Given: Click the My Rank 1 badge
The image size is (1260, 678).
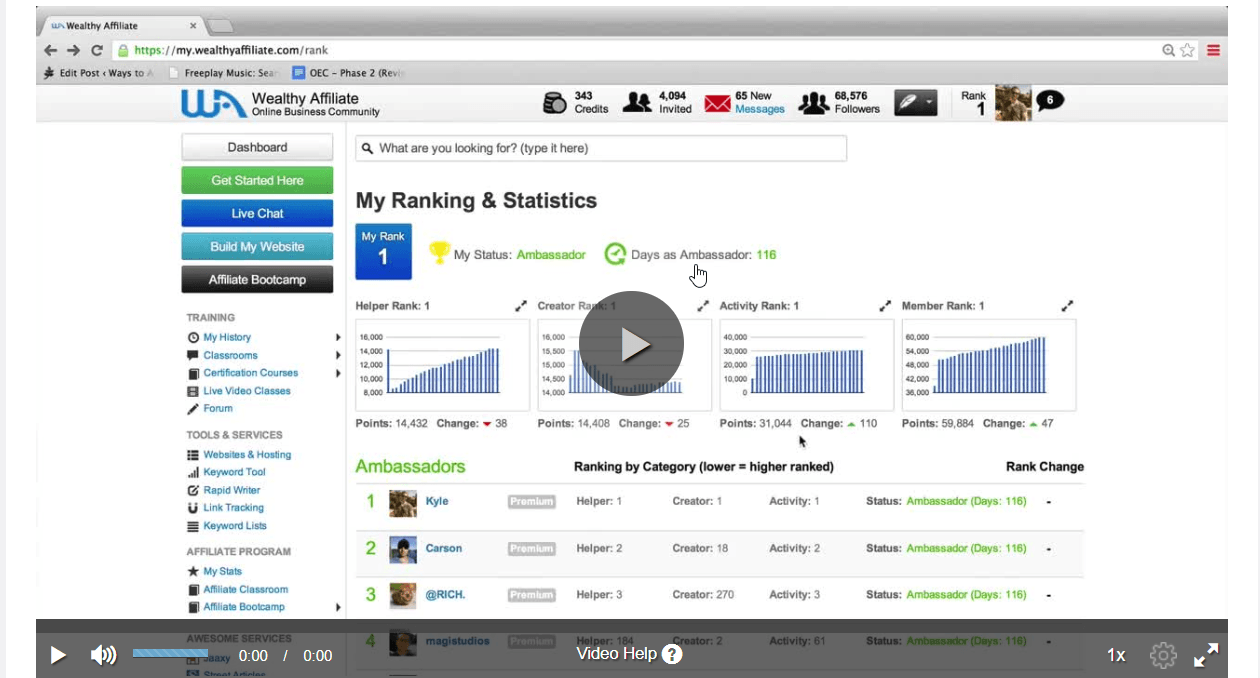Looking at the screenshot, I should pos(383,251).
